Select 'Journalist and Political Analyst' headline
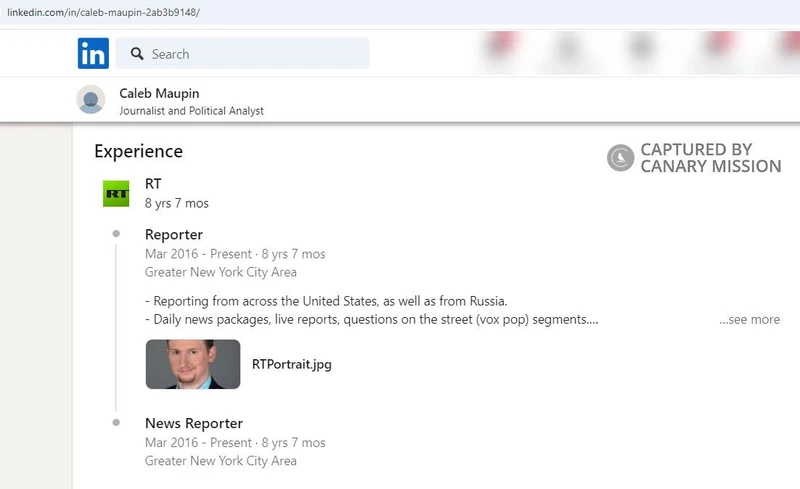Viewport: 800px width, 489px height. point(191,111)
